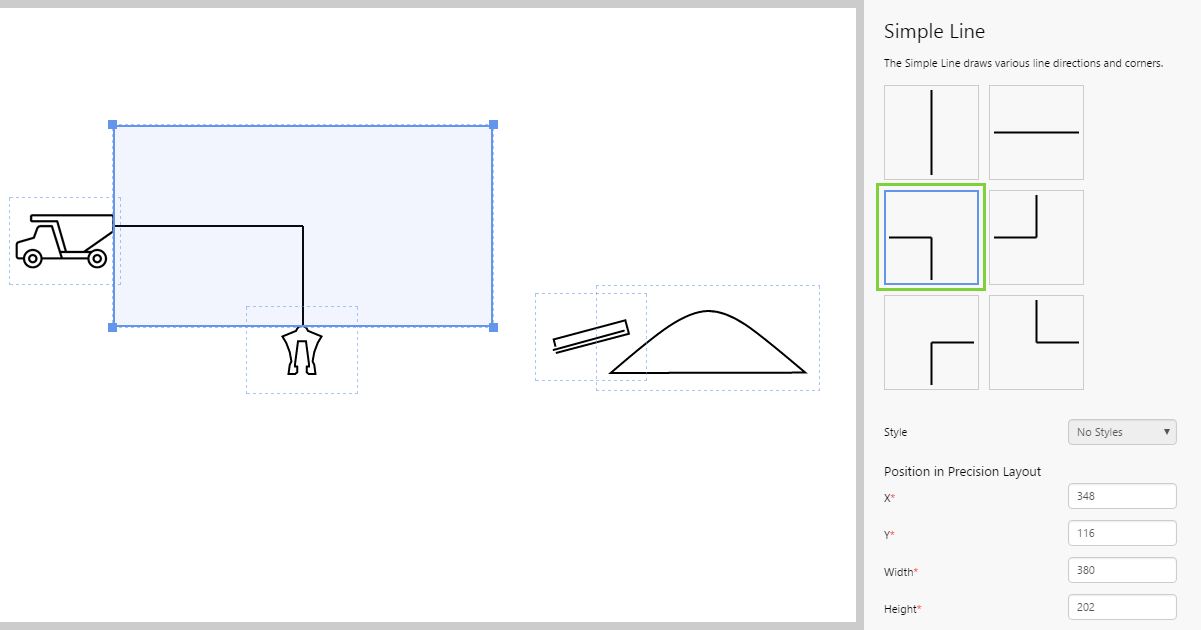
Task: Click the stockpile mound shape
Action: [708, 344]
